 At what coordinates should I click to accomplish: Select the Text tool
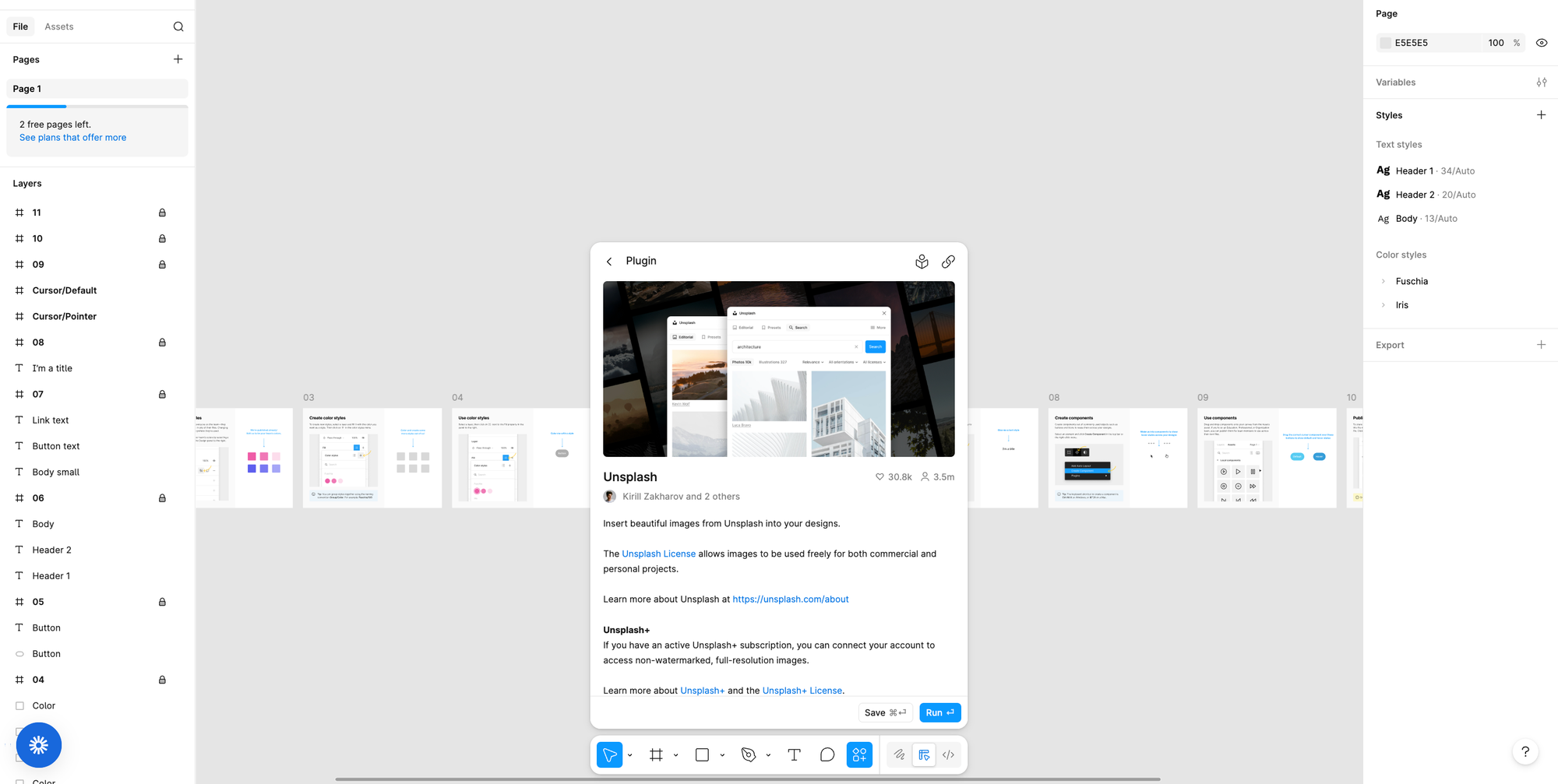coord(794,754)
